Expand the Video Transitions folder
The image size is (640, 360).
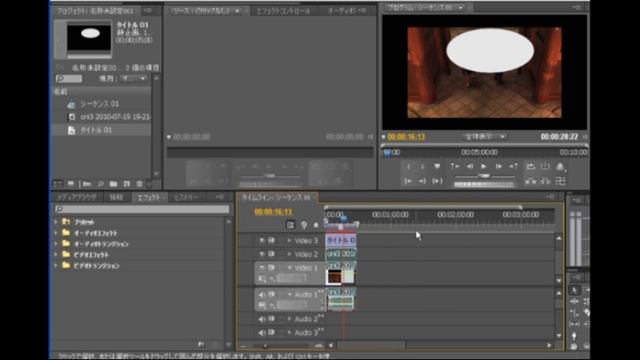tap(56, 266)
